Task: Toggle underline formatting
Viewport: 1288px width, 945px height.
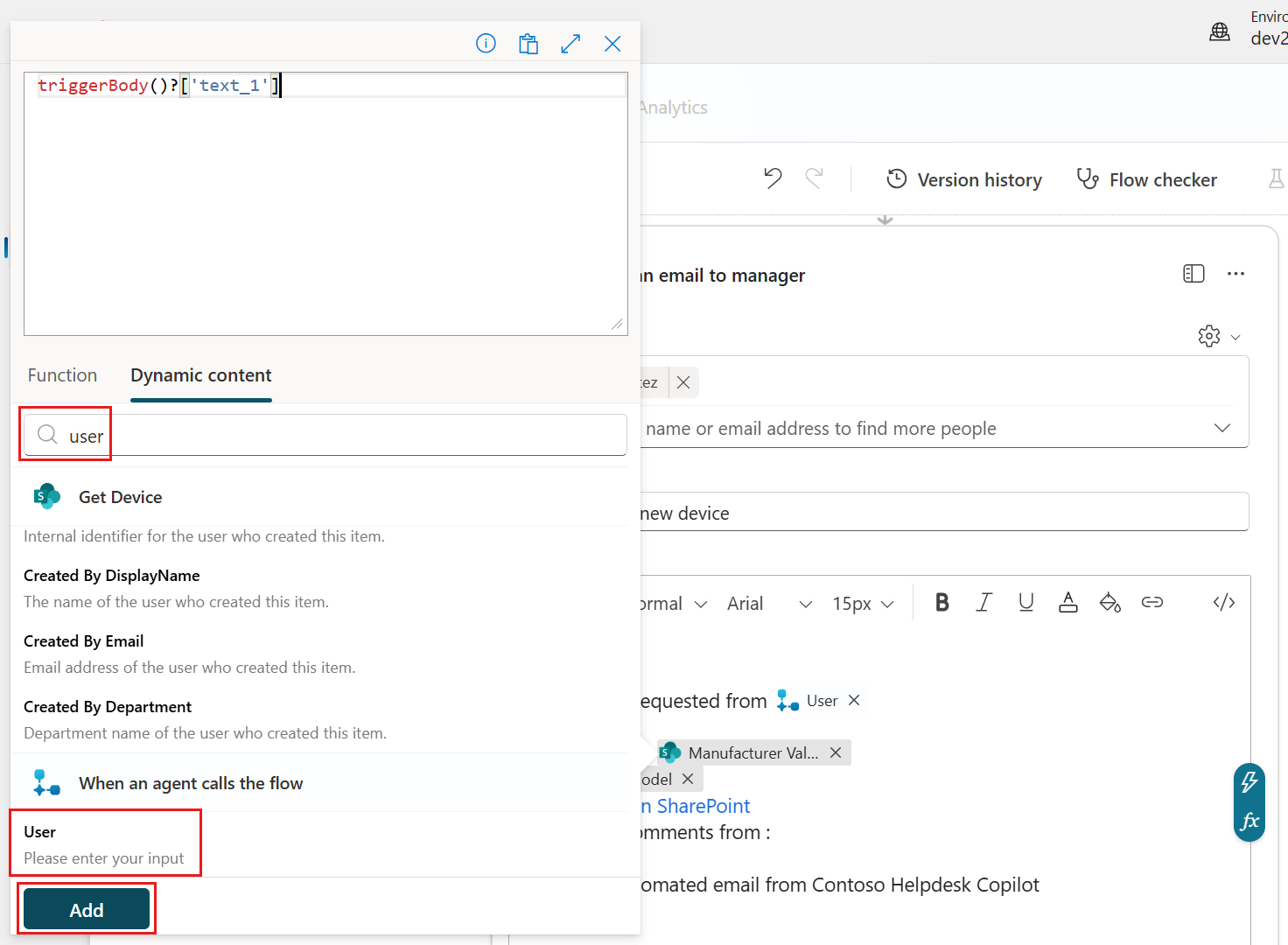Action: tap(1026, 602)
